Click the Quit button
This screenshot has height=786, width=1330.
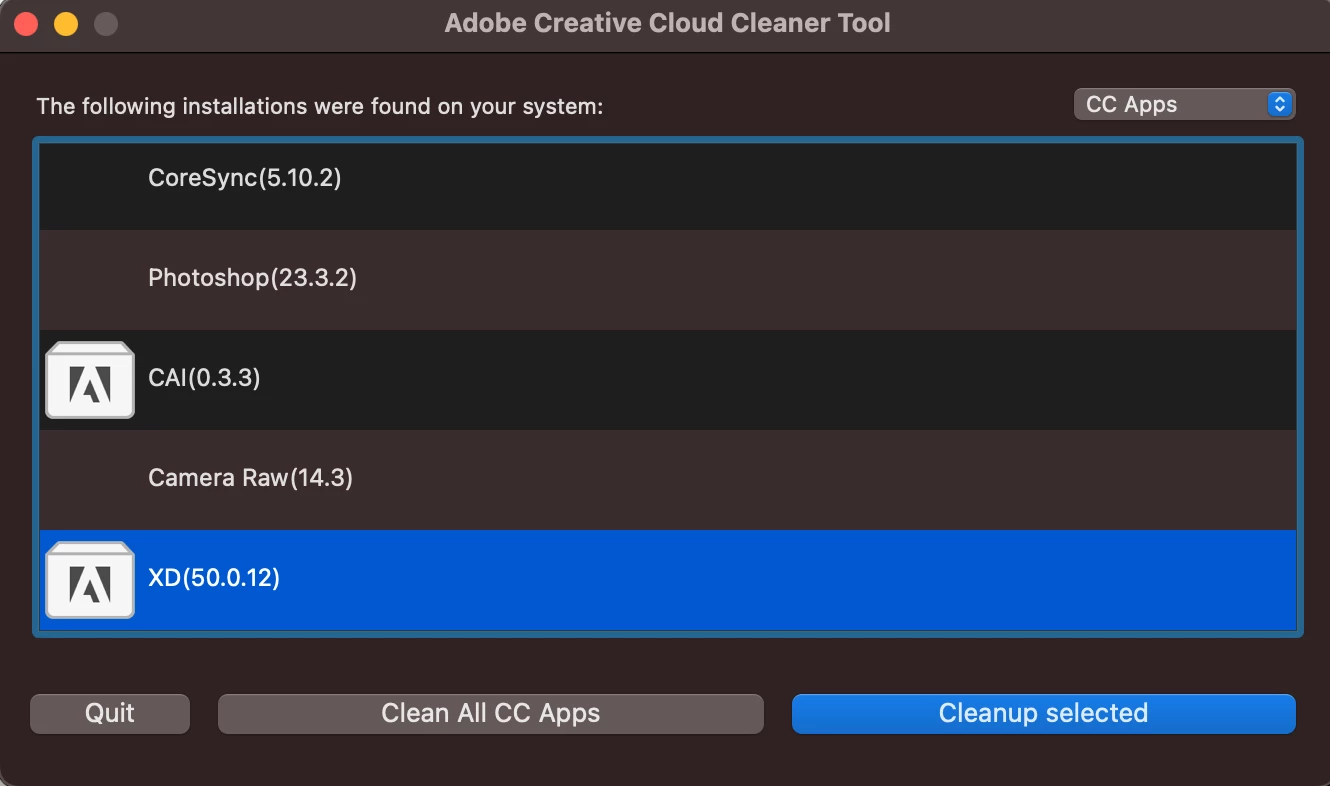click(110, 714)
